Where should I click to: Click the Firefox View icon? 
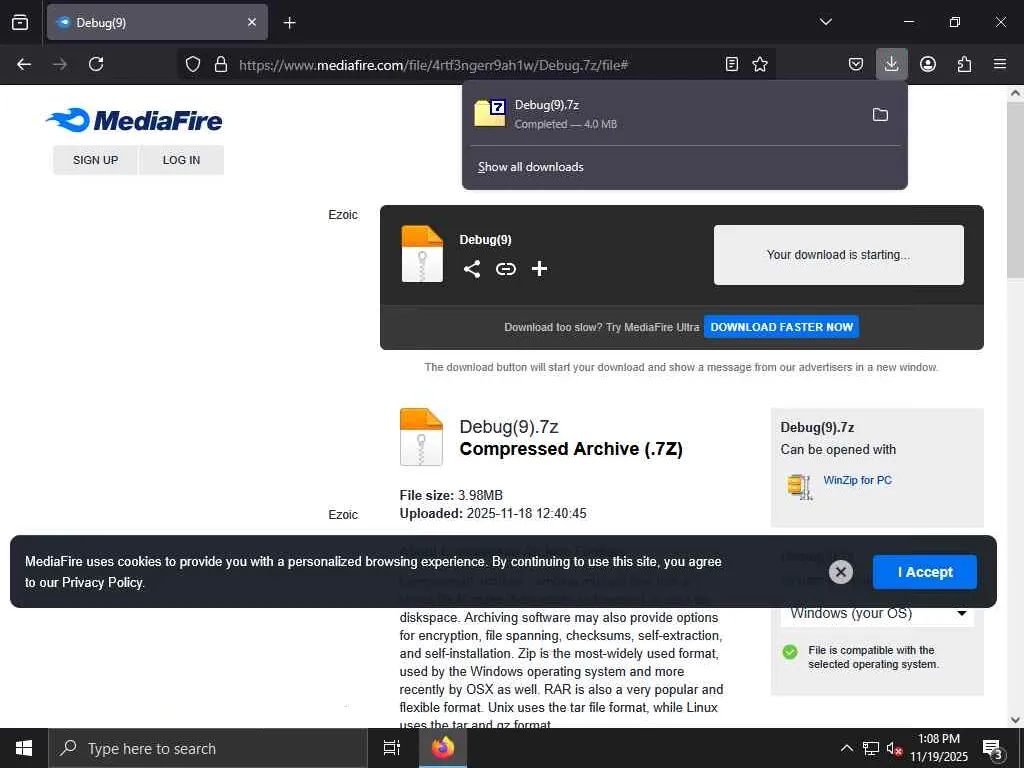coord(20,22)
